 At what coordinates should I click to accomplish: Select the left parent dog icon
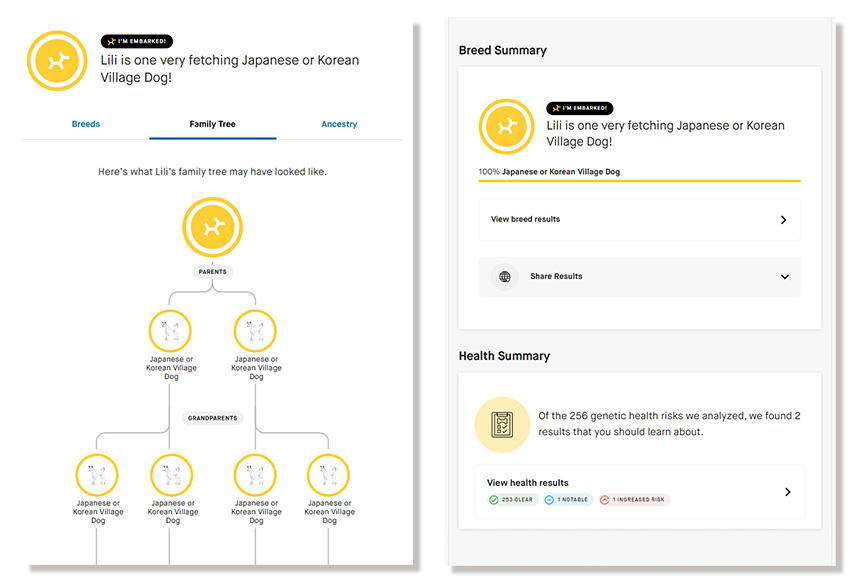pos(170,331)
